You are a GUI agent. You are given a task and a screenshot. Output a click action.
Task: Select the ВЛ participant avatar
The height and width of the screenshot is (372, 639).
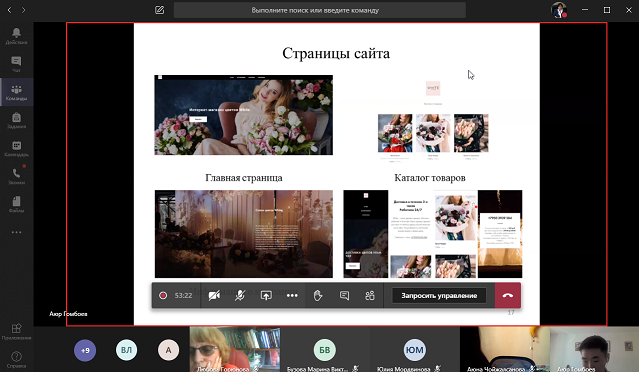[x=126, y=350]
